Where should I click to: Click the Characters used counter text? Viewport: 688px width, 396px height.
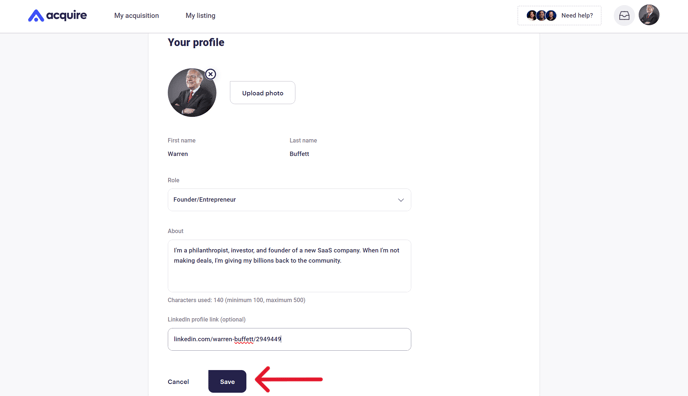pyautogui.click(x=236, y=300)
